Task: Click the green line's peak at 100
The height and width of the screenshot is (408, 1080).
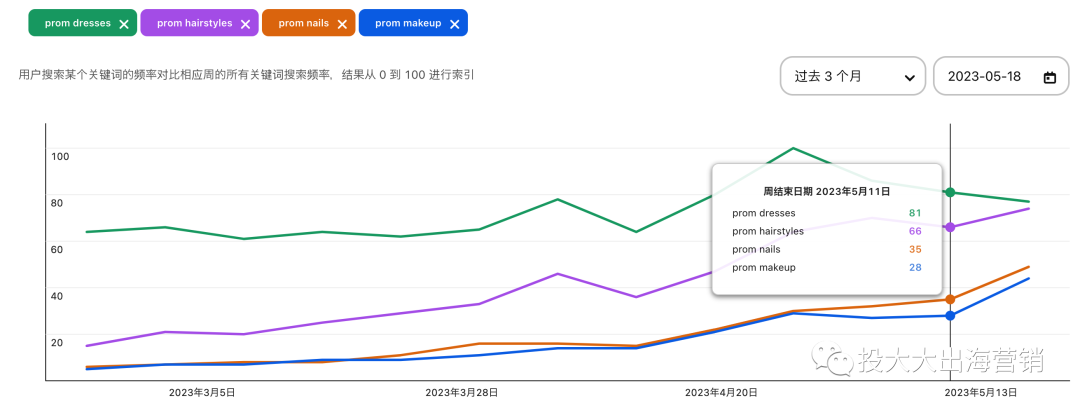Action: [x=793, y=148]
